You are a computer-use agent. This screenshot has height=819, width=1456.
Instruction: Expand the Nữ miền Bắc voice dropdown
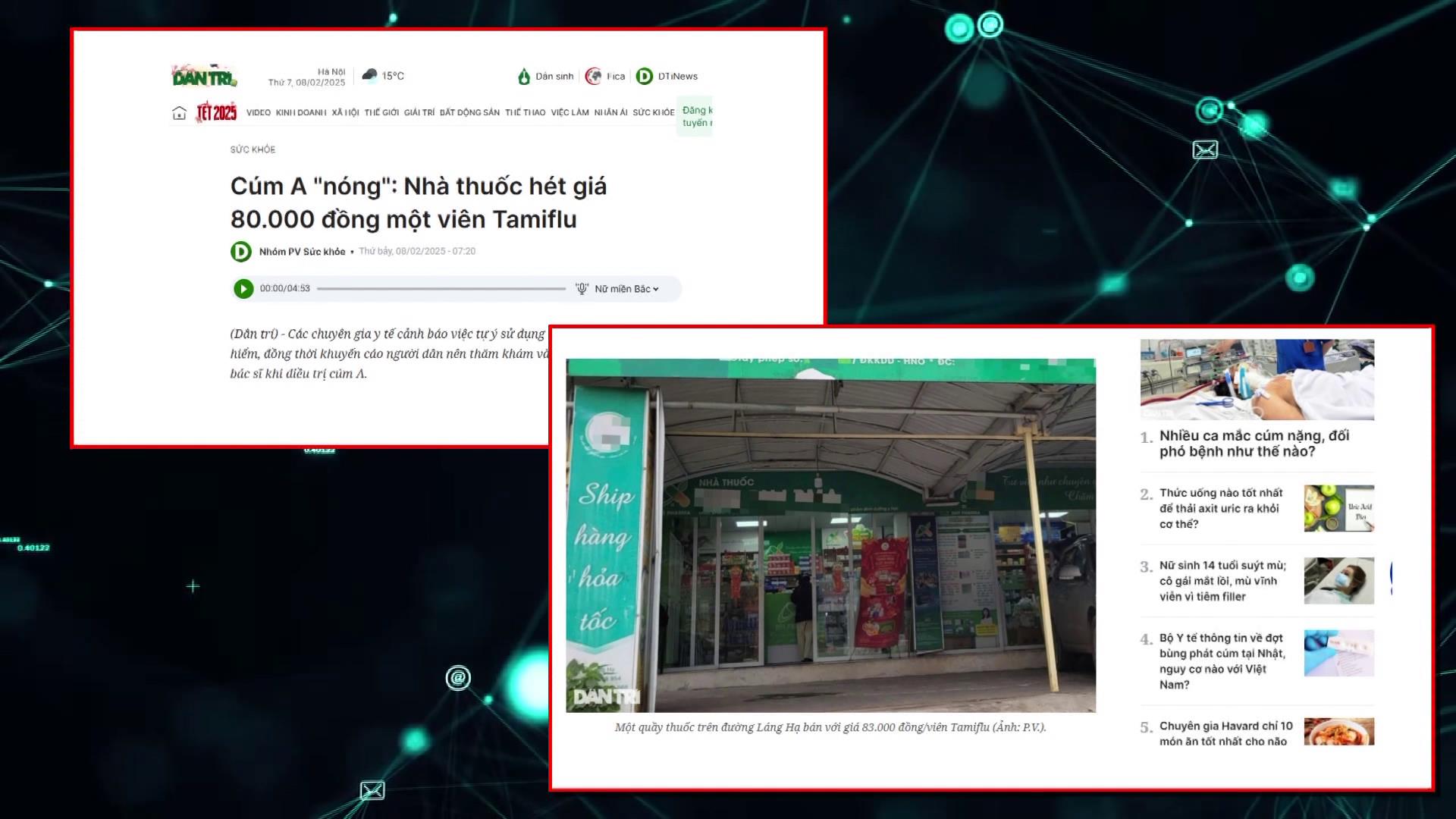626,289
